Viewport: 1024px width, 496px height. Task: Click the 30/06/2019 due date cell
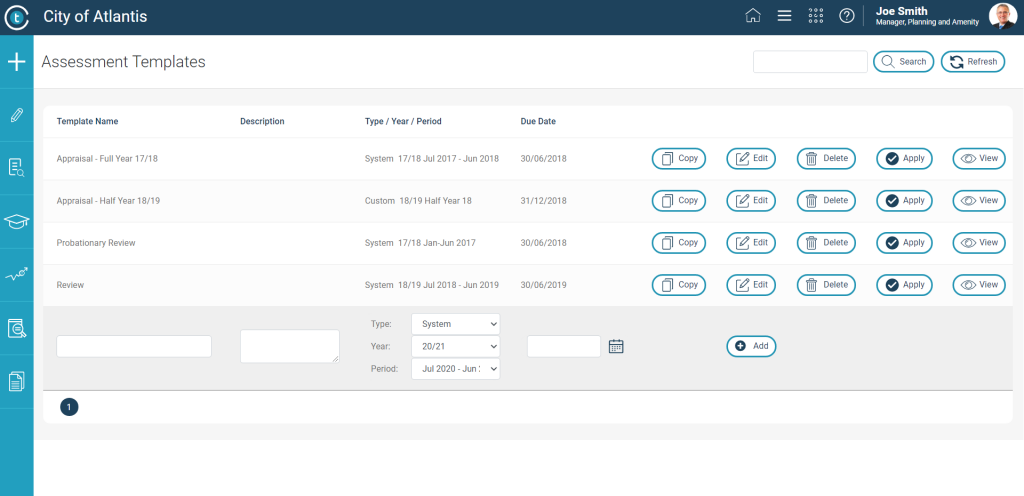543,285
